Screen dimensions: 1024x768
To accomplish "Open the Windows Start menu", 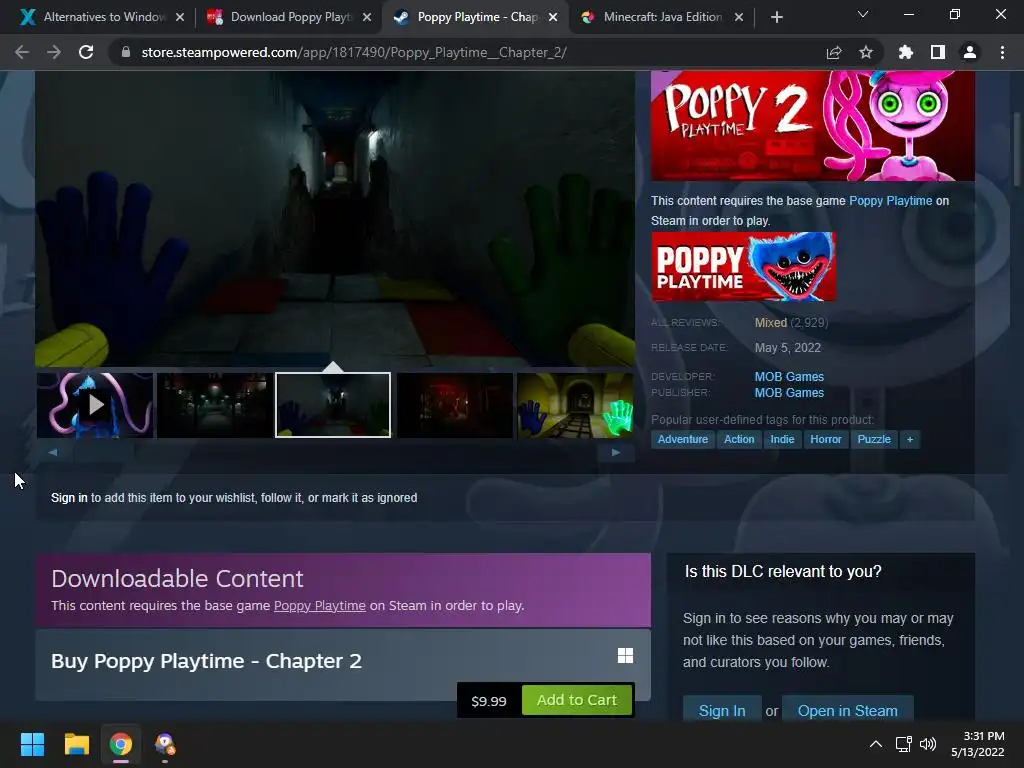I will pos(32,744).
